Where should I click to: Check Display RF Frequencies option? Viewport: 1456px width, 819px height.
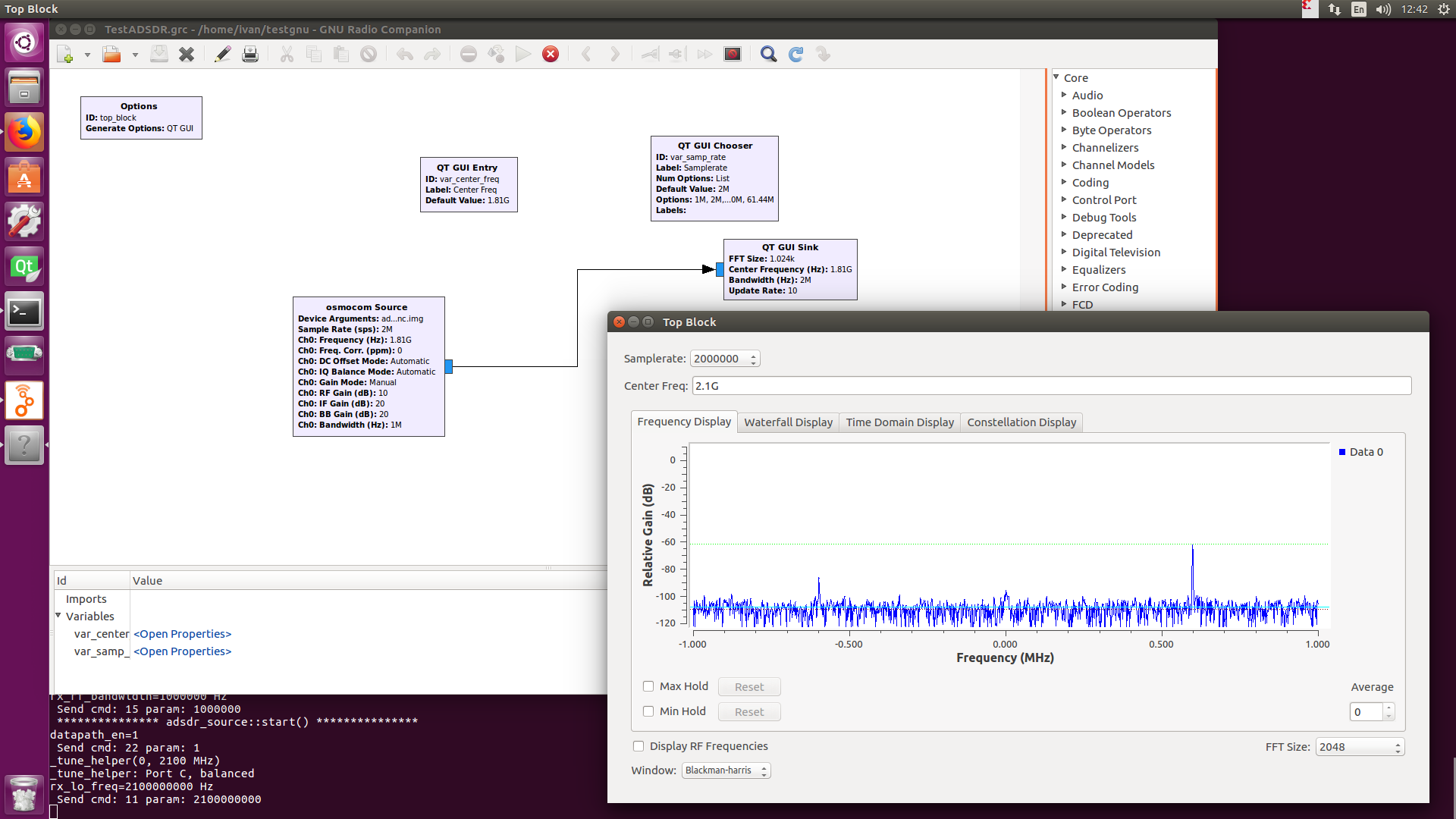point(639,746)
